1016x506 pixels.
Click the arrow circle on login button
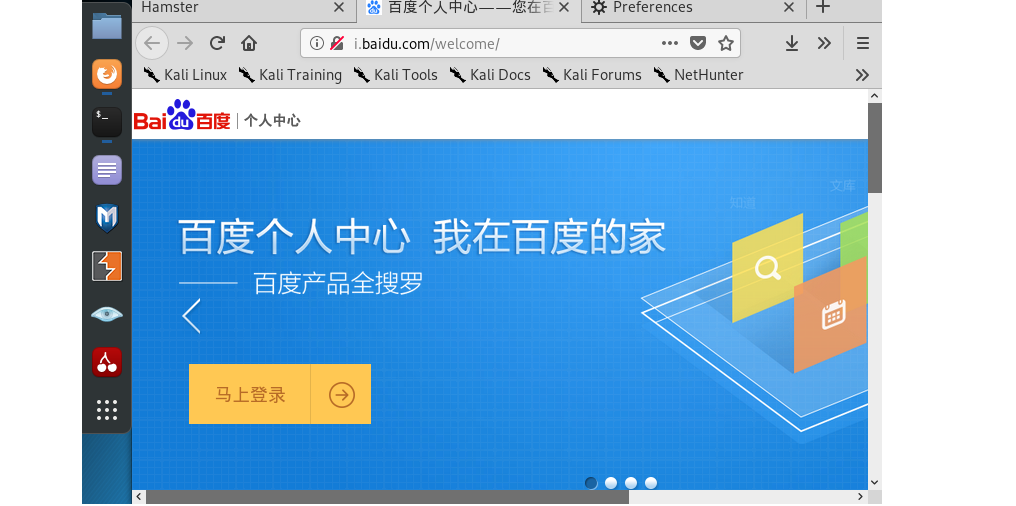tap(341, 394)
